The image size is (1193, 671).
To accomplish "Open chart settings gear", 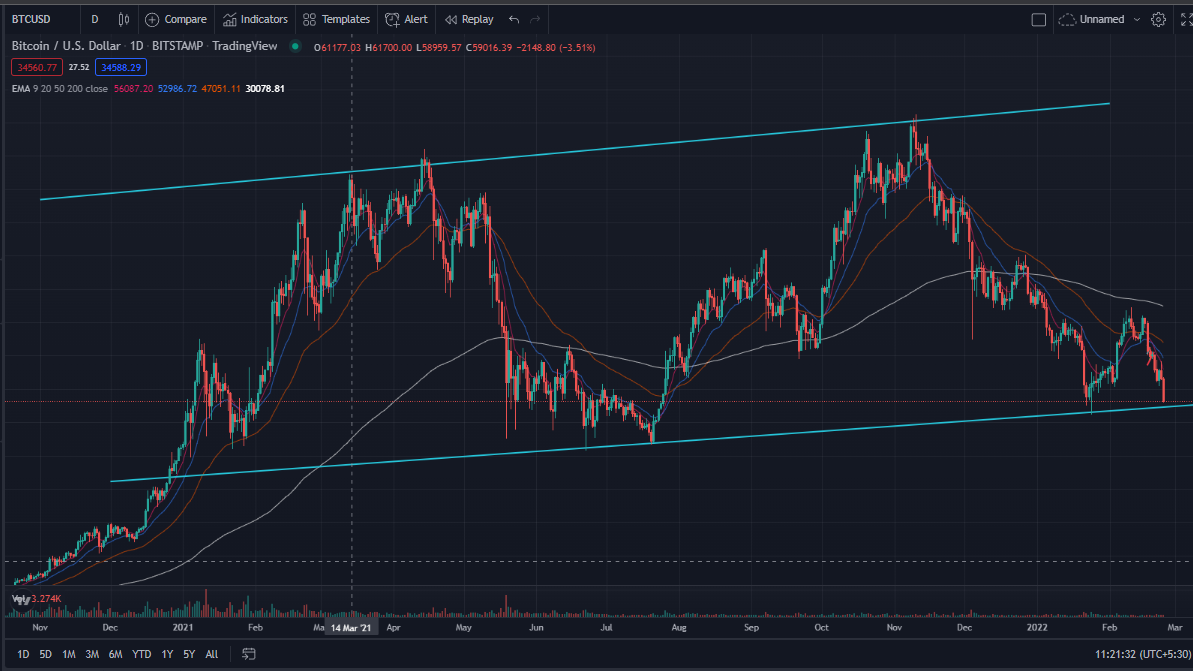I will coord(1158,19).
